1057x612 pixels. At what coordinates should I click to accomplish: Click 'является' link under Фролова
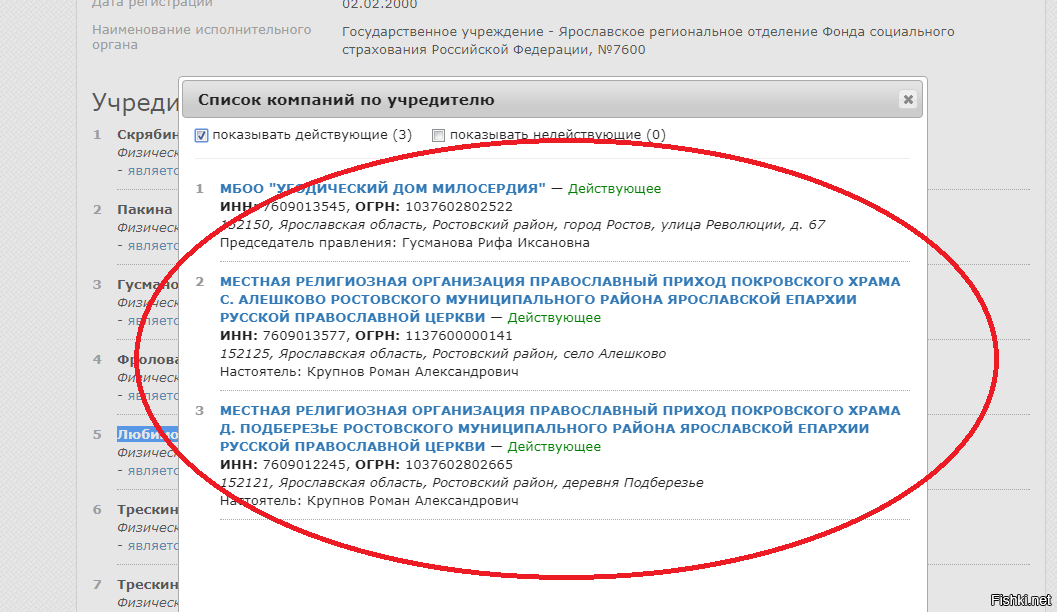coord(152,395)
